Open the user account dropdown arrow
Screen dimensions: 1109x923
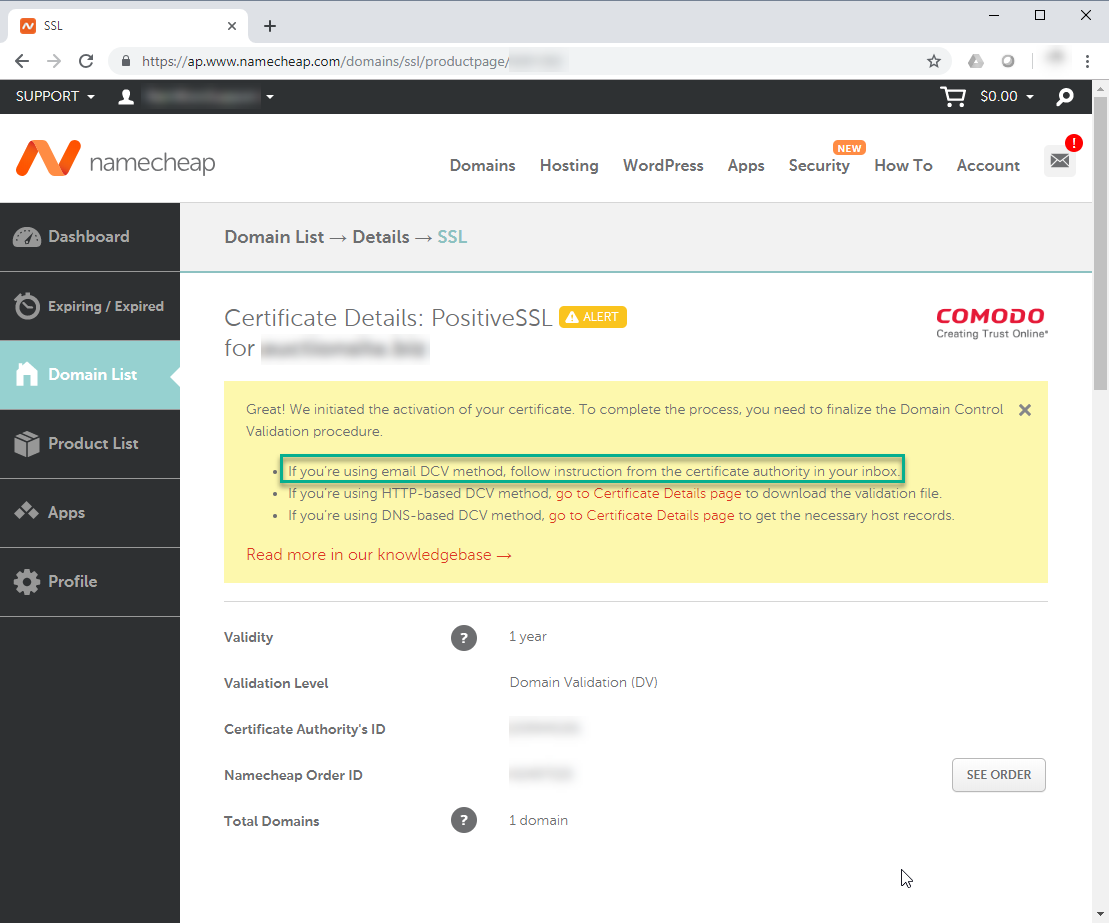269,97
